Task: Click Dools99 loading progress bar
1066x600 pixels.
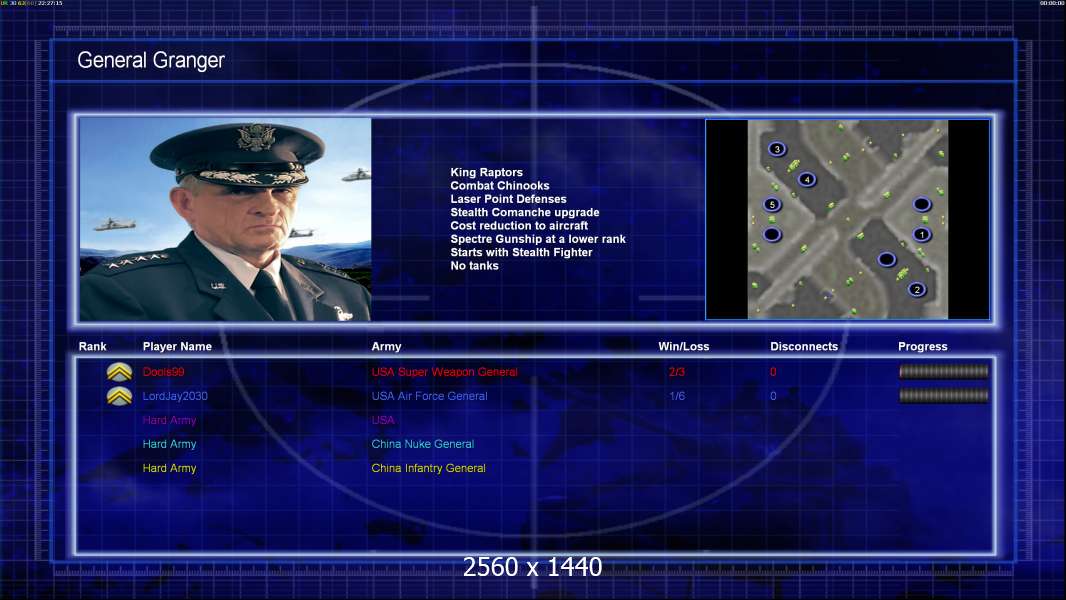Action: (x=944, y=371)
